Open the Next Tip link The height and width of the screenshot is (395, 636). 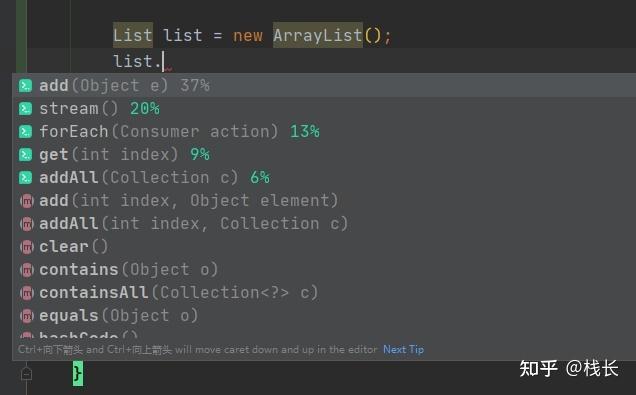pos(403,350)
